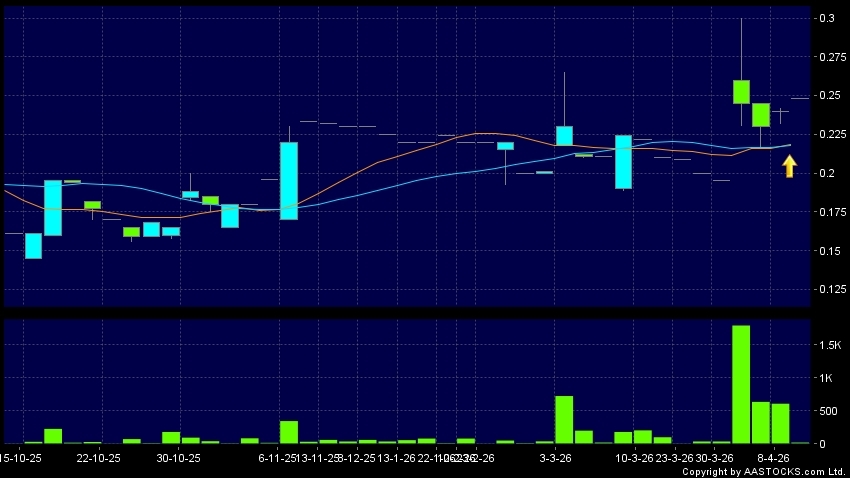This screenshot has height=478, width=850.
Task: Select the 0.125 price level label
Action: (x=831, y=290)
